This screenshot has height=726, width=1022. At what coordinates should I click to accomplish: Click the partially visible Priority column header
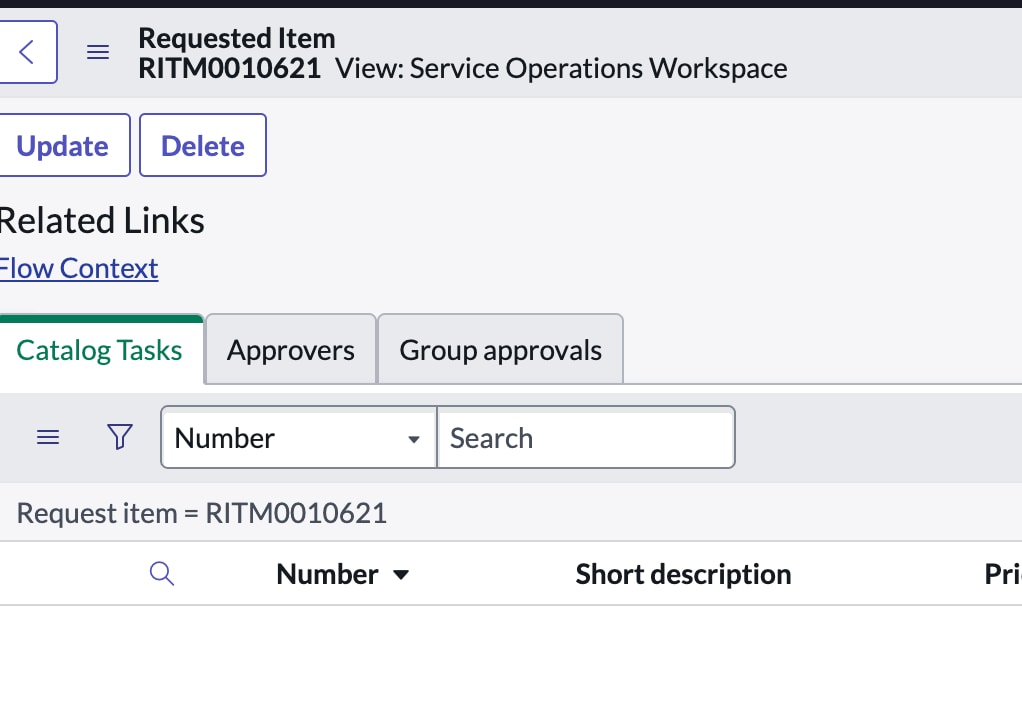[x=1002, y=574]
